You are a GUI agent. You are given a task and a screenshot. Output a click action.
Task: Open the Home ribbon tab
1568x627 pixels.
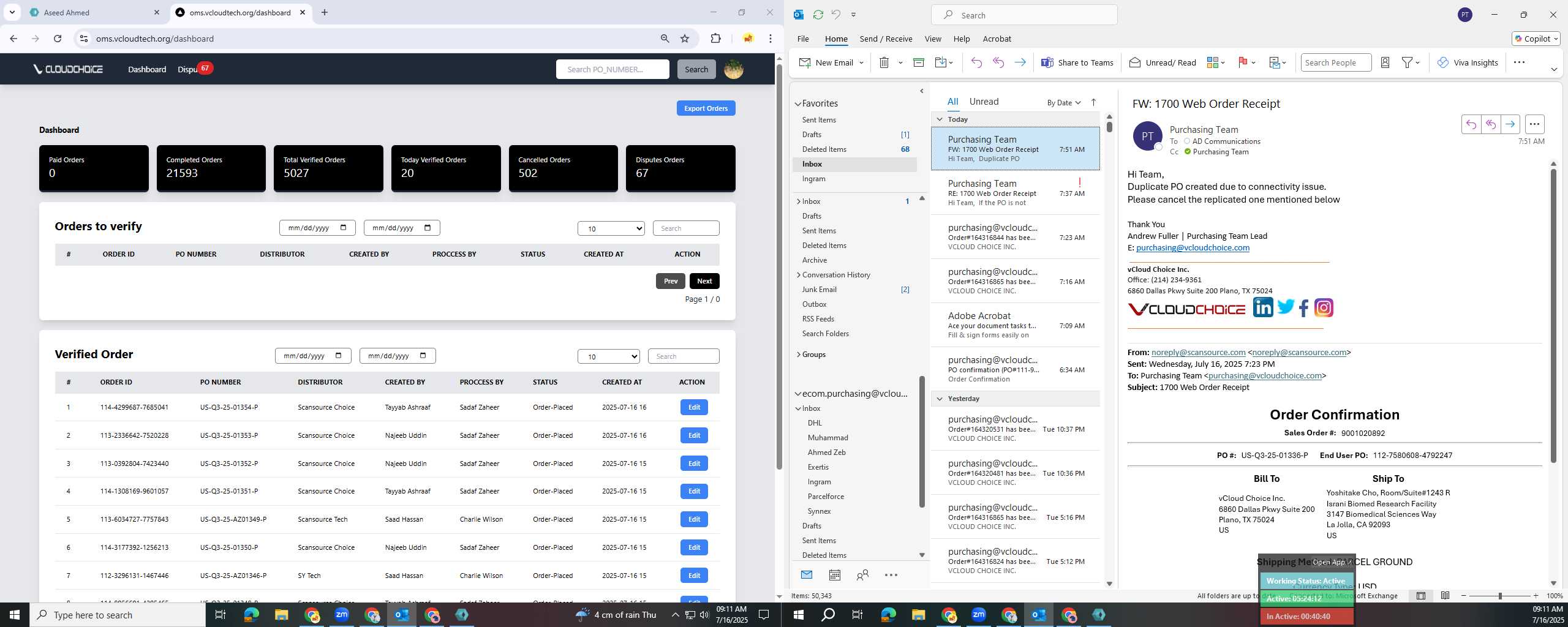836,39
